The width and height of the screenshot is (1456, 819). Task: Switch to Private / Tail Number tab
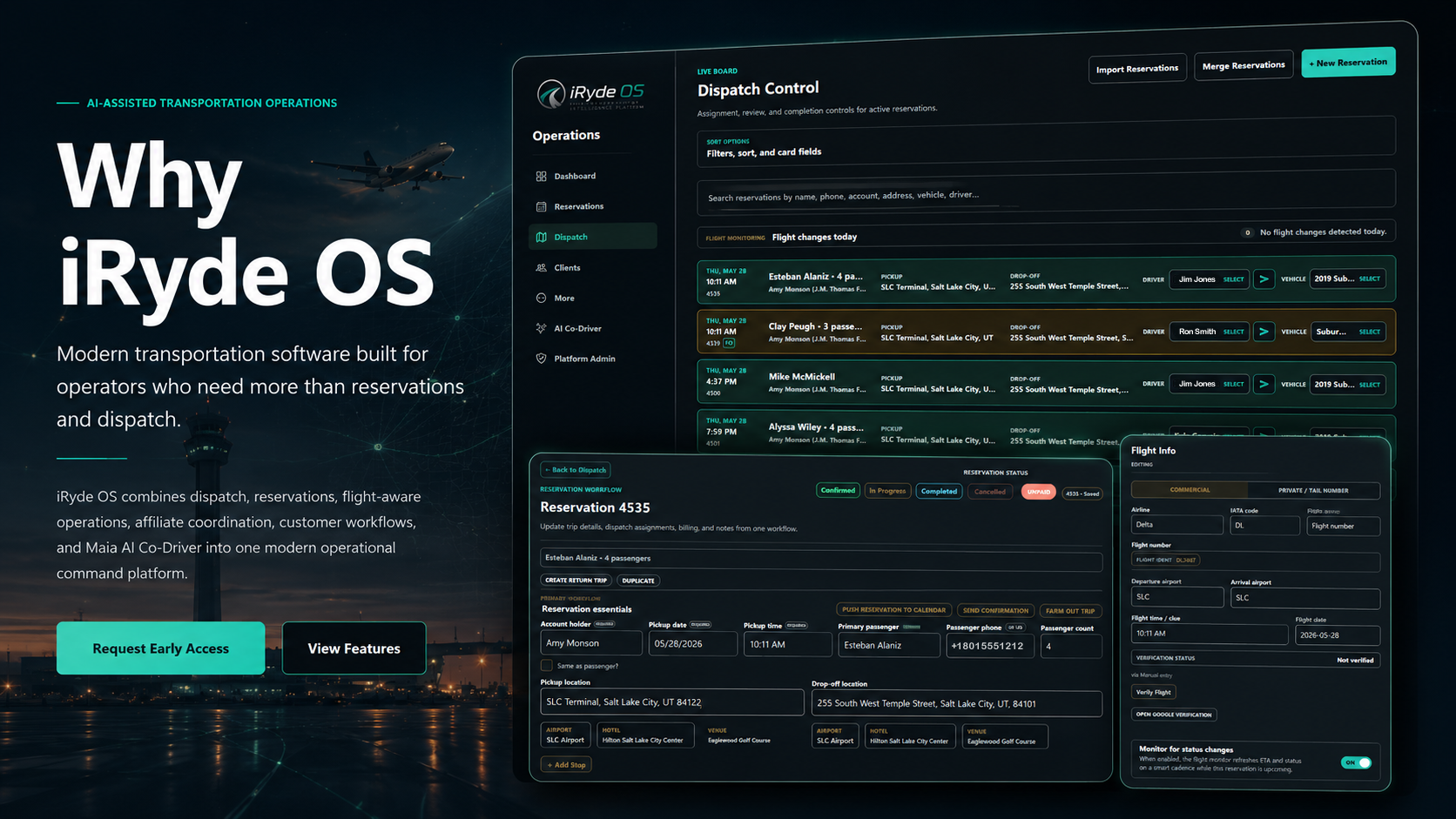(1313, 490)
